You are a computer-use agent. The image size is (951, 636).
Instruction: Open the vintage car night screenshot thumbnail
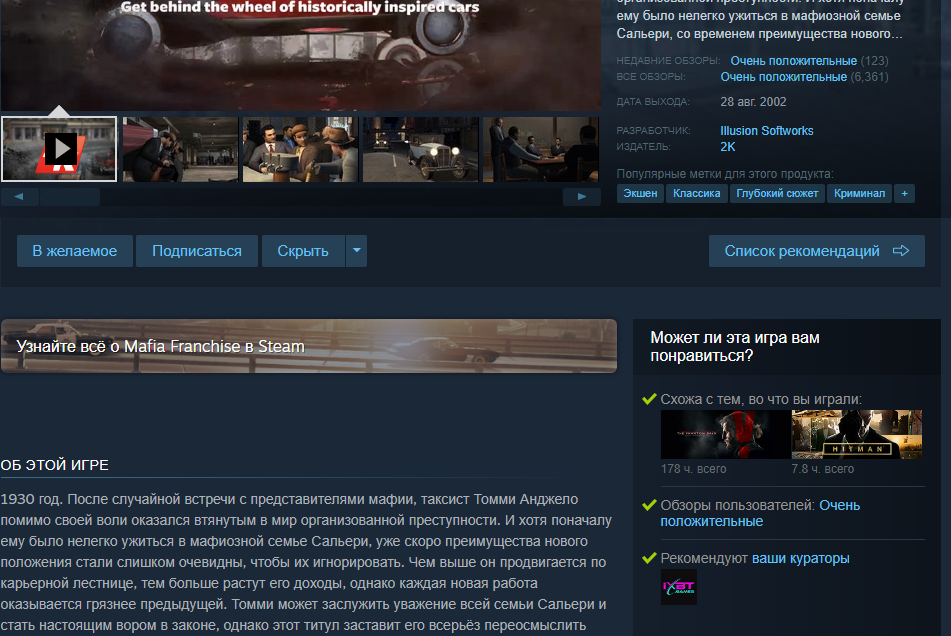tap(420, 149)
